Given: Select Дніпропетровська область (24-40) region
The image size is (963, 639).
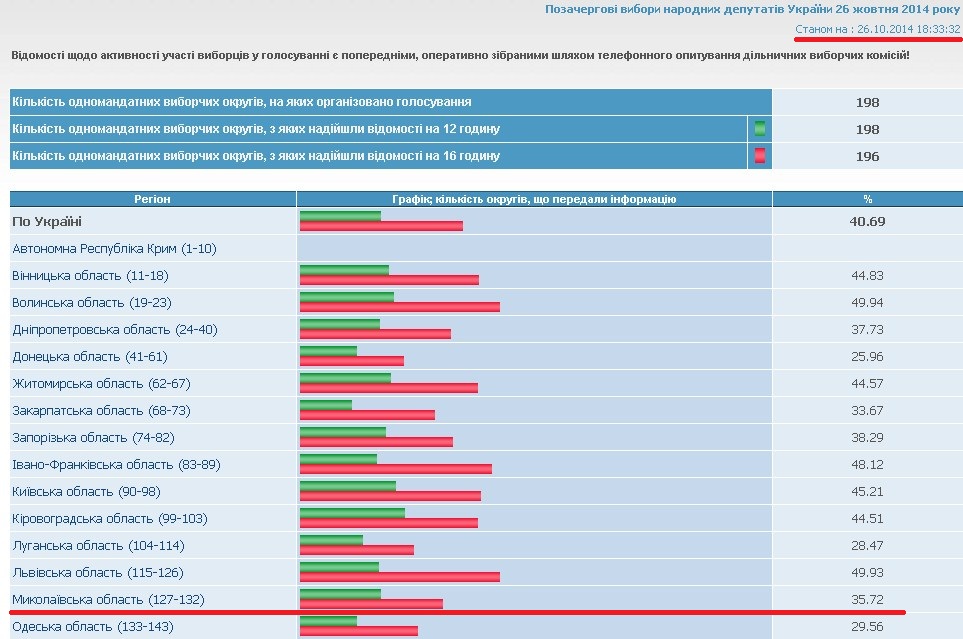Looking at the screenshot, I should click(114, 329).
